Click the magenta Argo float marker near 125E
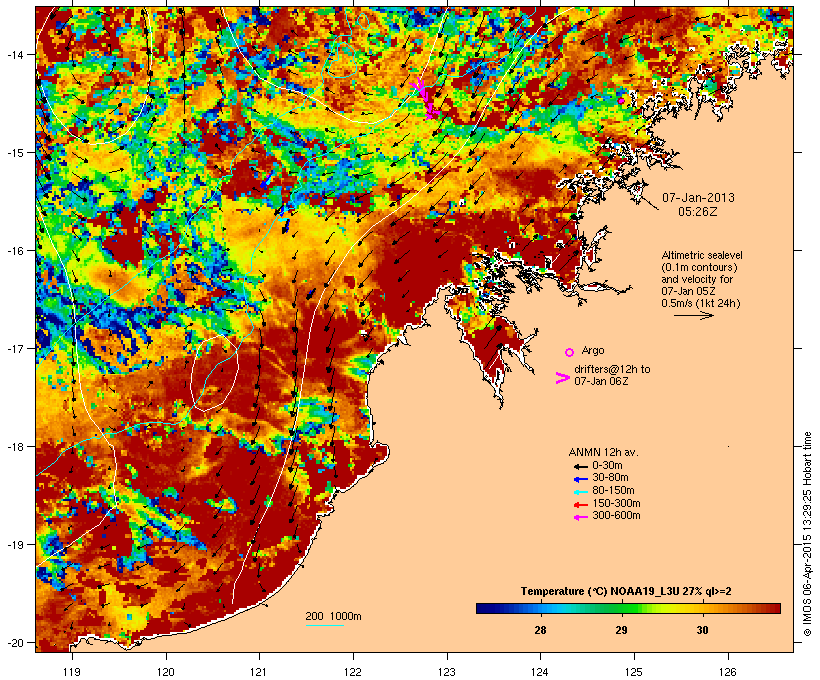820x680 pixels. coord(621,100)
